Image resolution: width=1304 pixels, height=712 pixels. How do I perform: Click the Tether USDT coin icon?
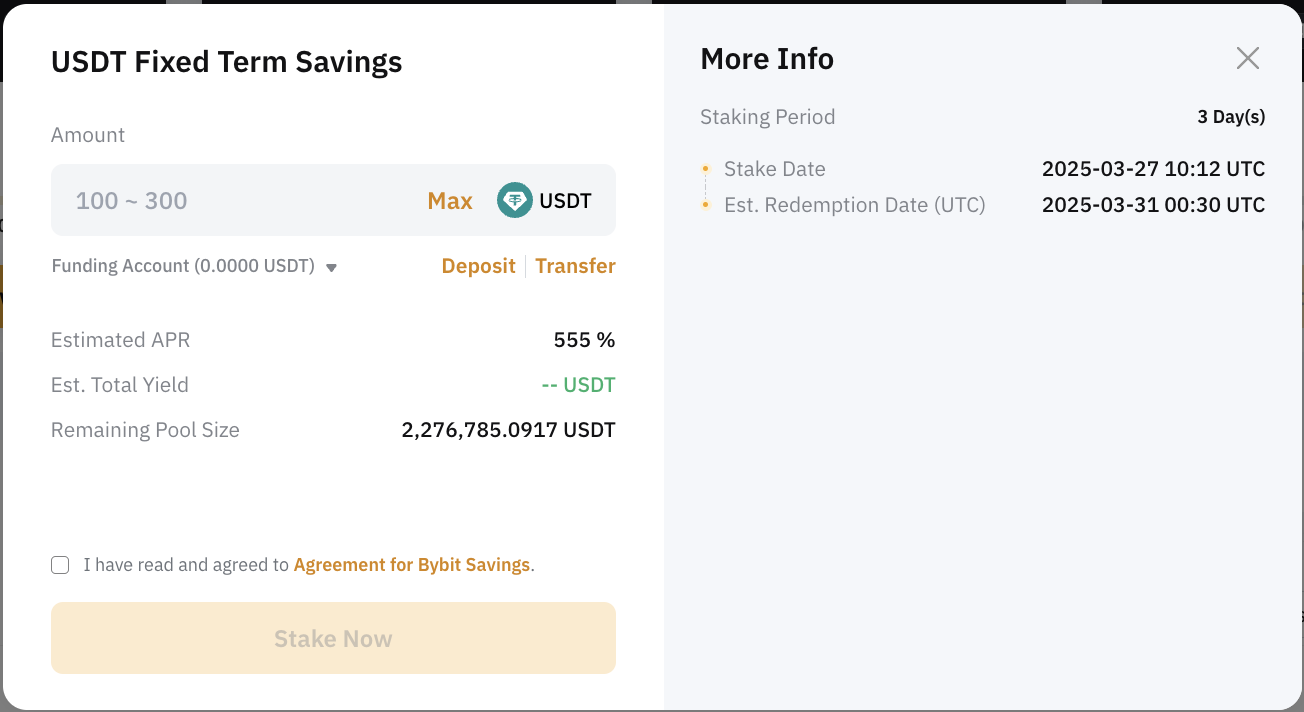(x=515, y=200)
